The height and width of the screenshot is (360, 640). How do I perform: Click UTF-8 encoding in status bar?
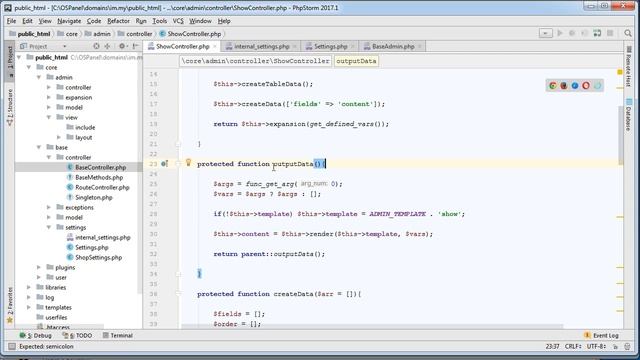(596, 346)
